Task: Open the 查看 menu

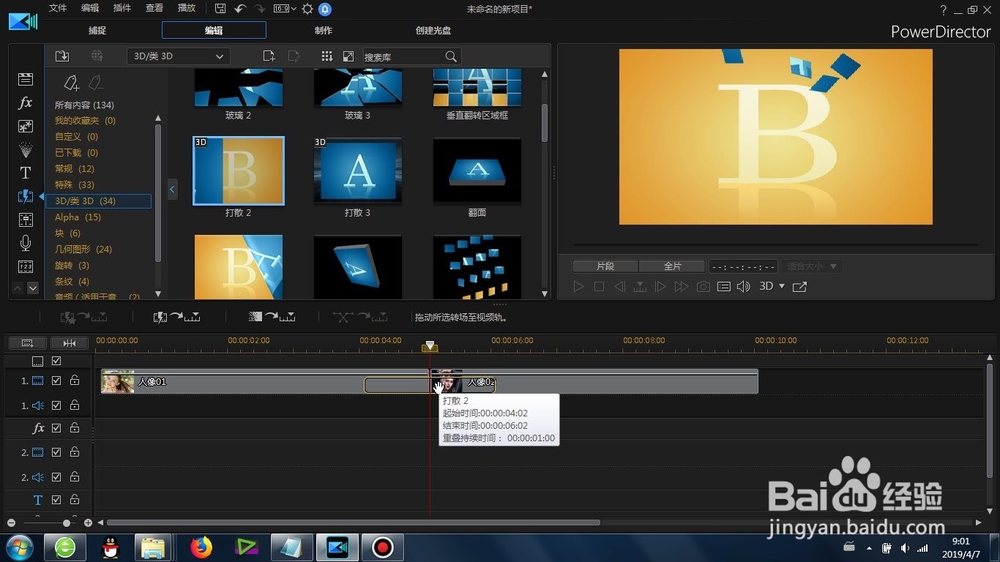Action: (154, 8)
